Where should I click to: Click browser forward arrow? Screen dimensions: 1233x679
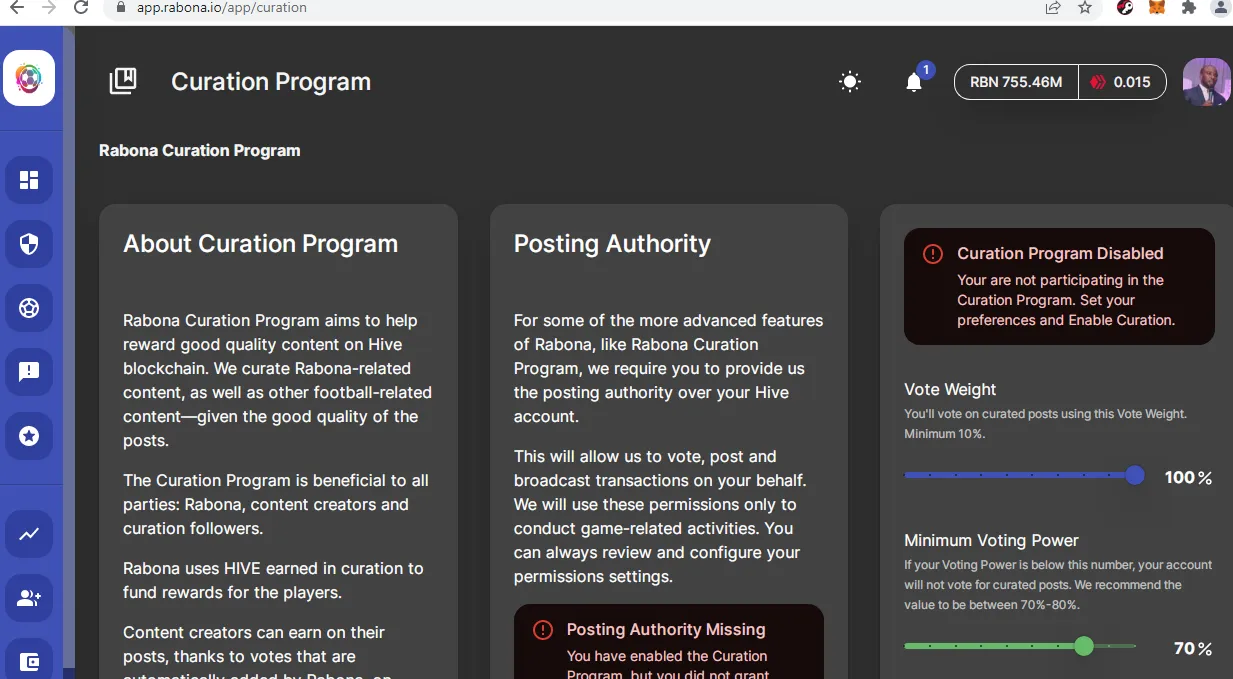click(47, 7)
